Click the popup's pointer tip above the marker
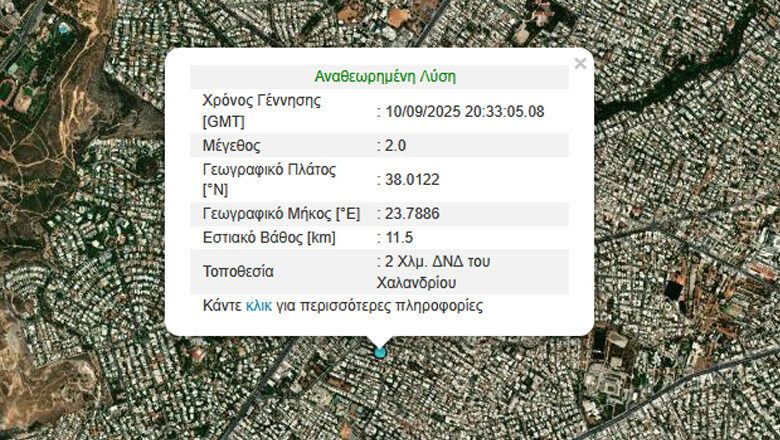780x440 pixels. 380,340
